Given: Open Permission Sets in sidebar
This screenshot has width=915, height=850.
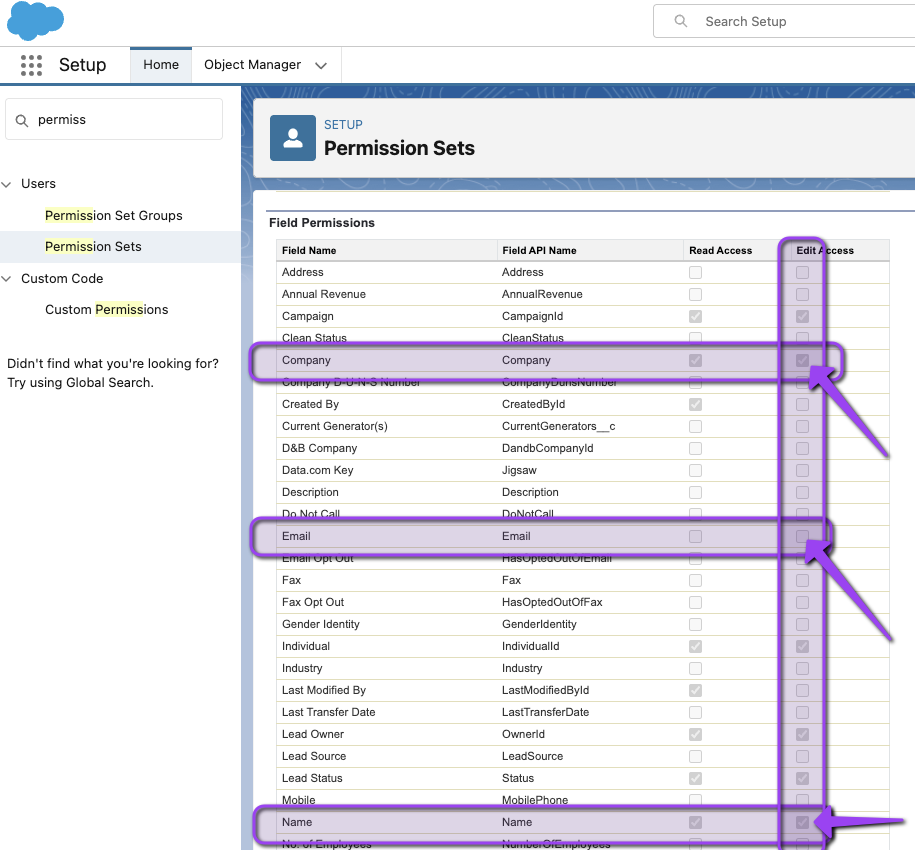Looking at the screenshot, I should 93,246.
